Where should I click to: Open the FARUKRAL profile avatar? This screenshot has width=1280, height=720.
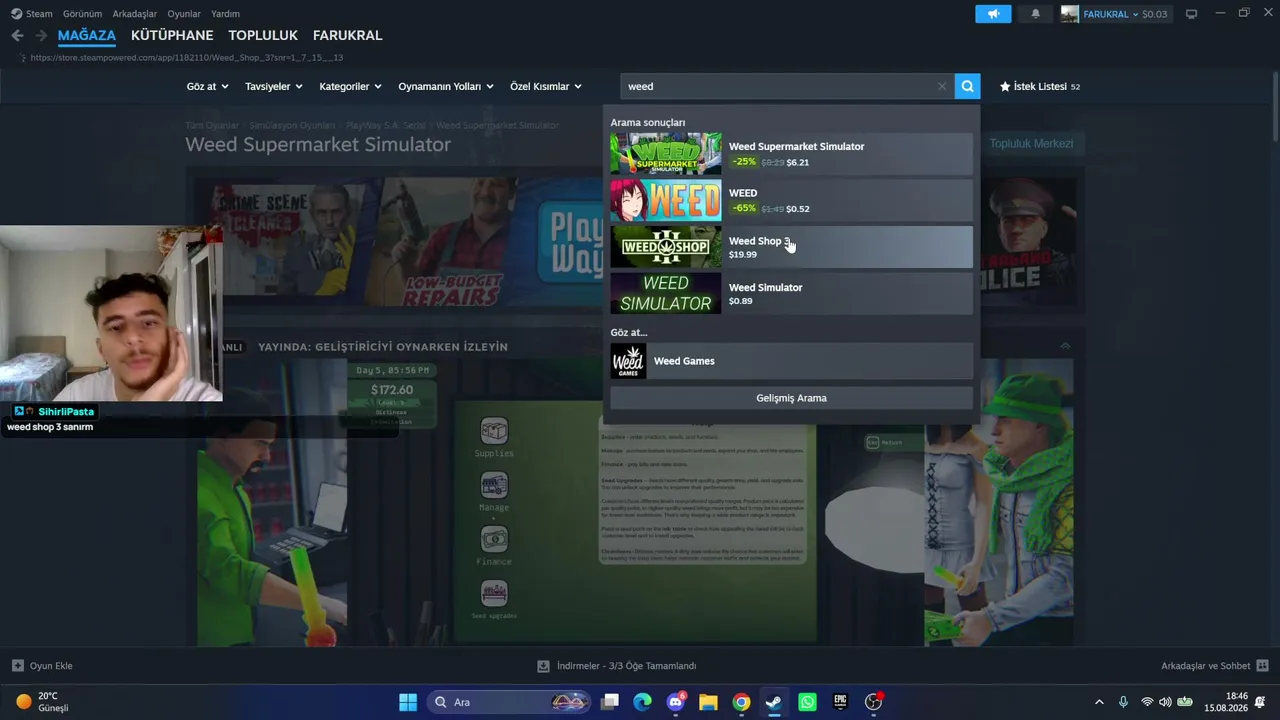coord(1070,14)
